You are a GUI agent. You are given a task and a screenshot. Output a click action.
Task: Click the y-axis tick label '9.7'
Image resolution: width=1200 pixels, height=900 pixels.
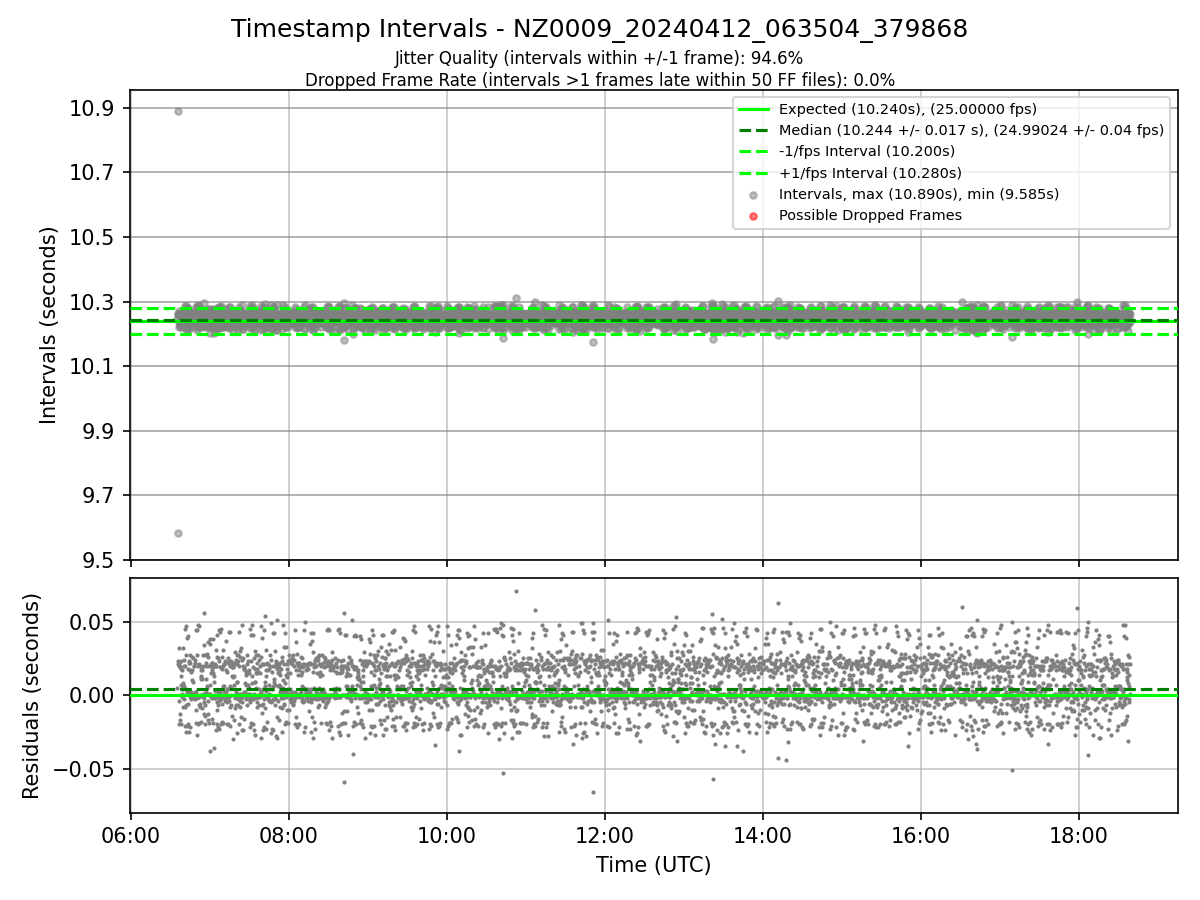pyautogui.click(x=99, y=496)
